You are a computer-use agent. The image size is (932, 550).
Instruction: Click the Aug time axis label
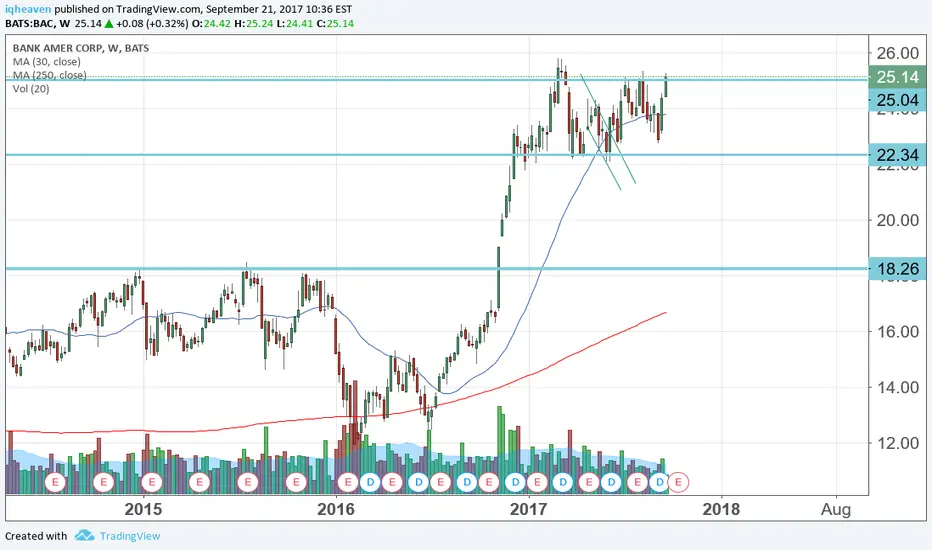click(x=836, y=510)
